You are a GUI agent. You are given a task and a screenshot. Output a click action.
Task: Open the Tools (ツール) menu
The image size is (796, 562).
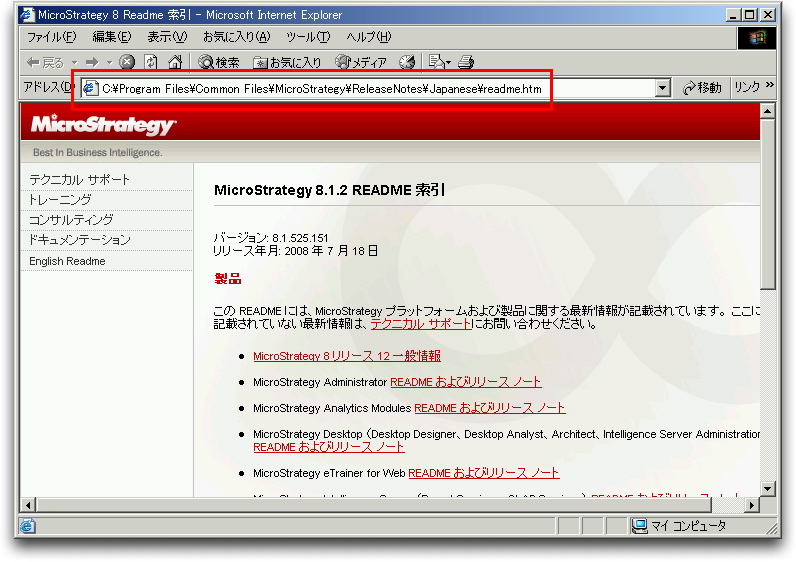pos(308,37)
